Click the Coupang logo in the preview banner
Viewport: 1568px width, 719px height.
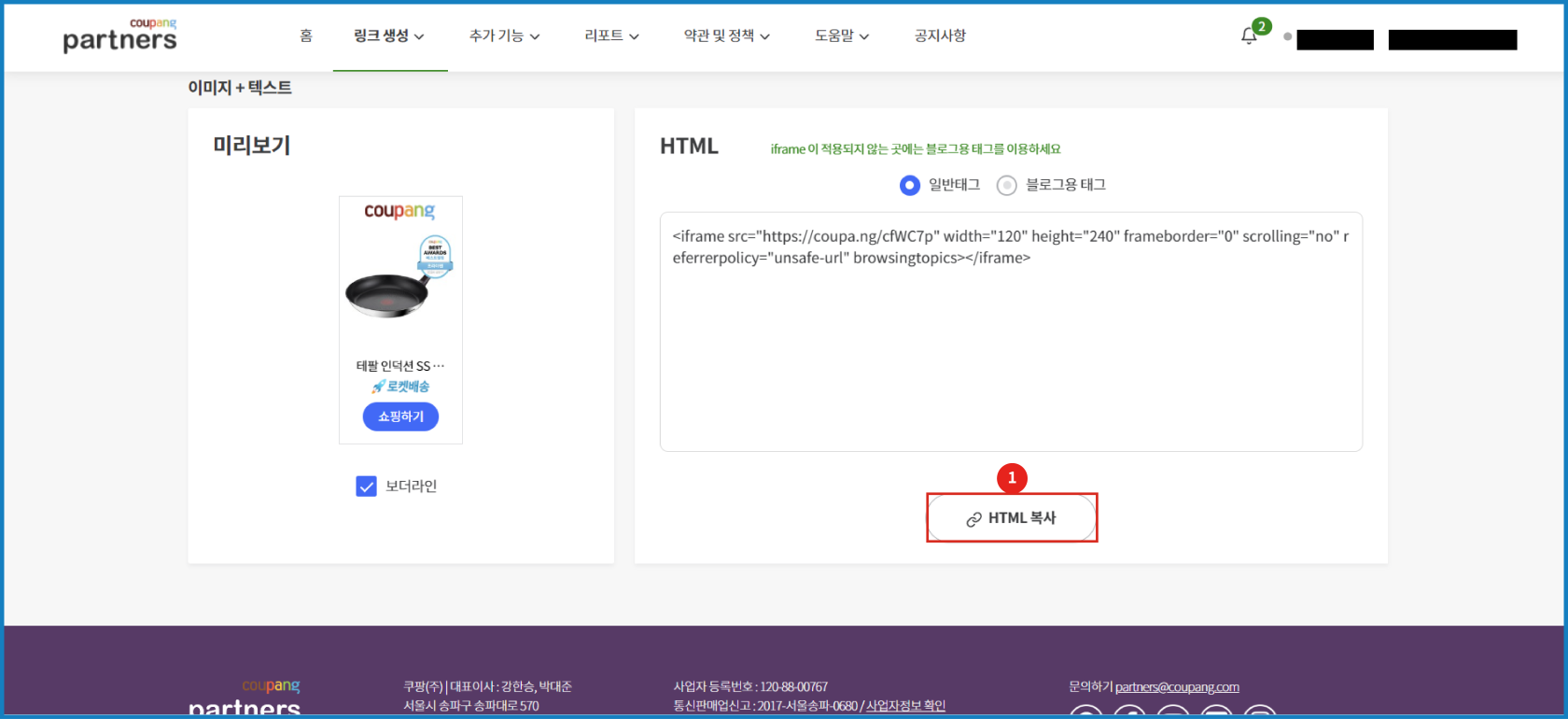[399, 211]
